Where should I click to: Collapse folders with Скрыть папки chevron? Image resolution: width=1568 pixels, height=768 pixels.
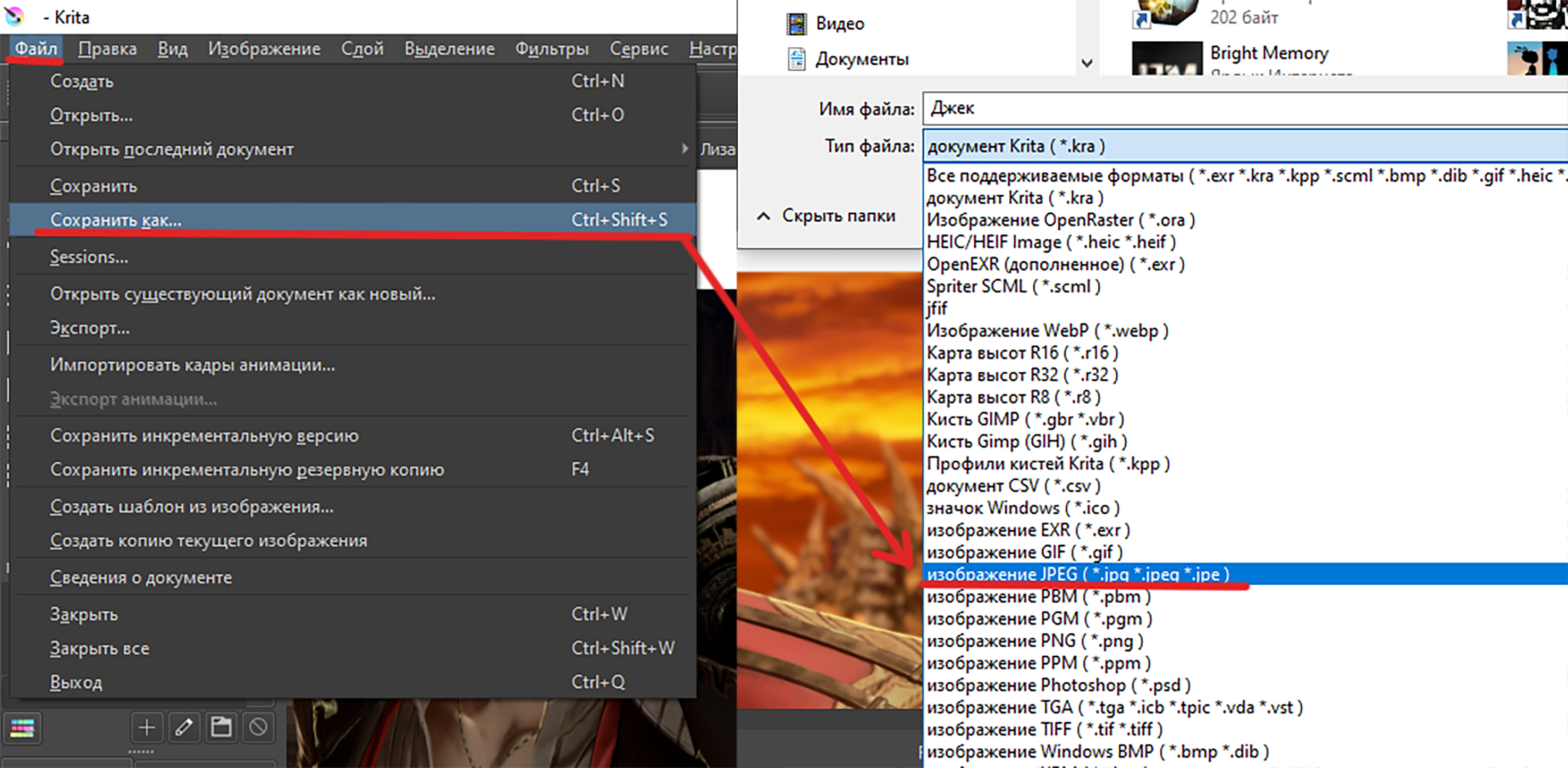763,216
